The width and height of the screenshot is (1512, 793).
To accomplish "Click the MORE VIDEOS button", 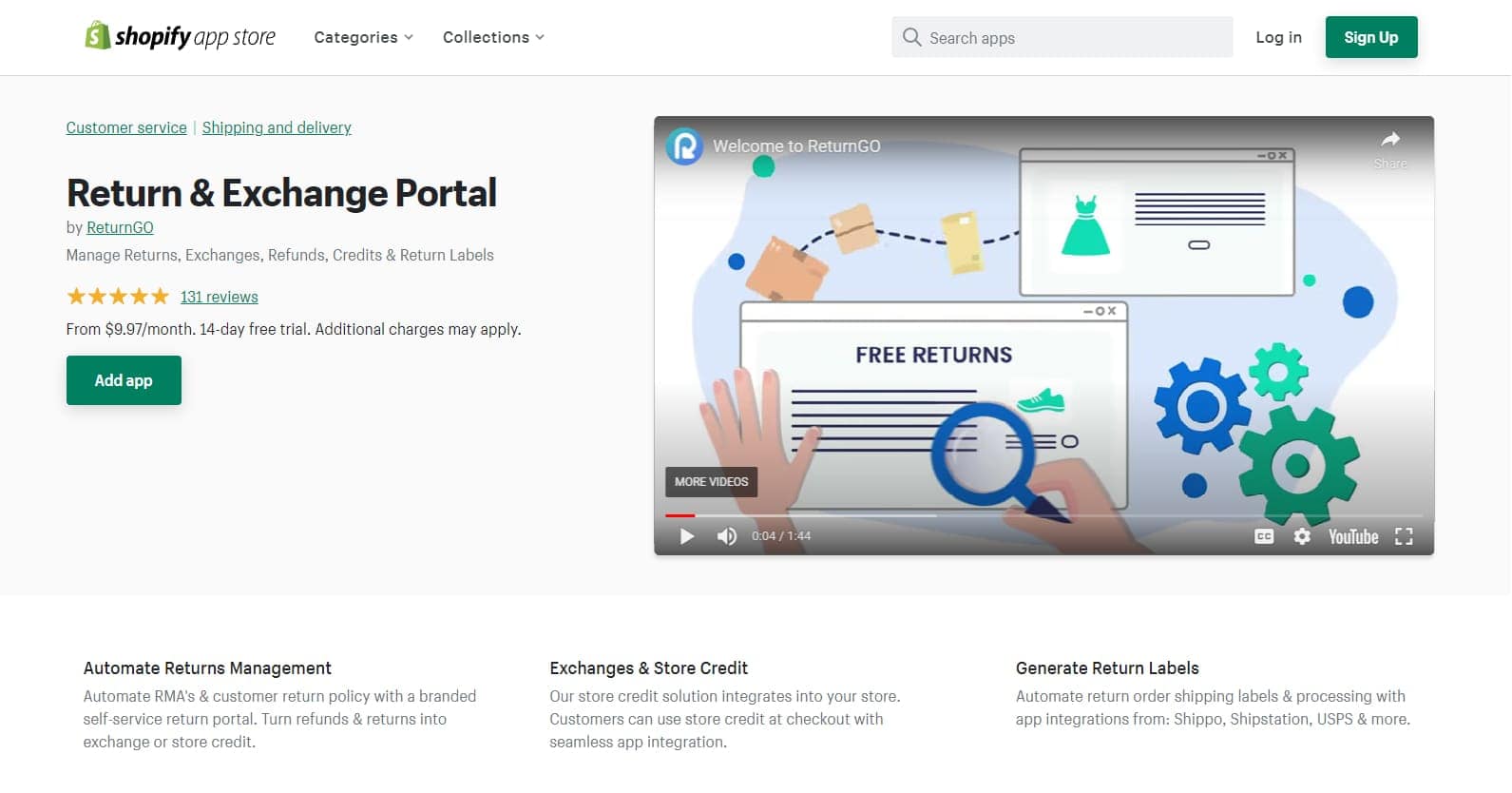I will [x=711, y=482].
